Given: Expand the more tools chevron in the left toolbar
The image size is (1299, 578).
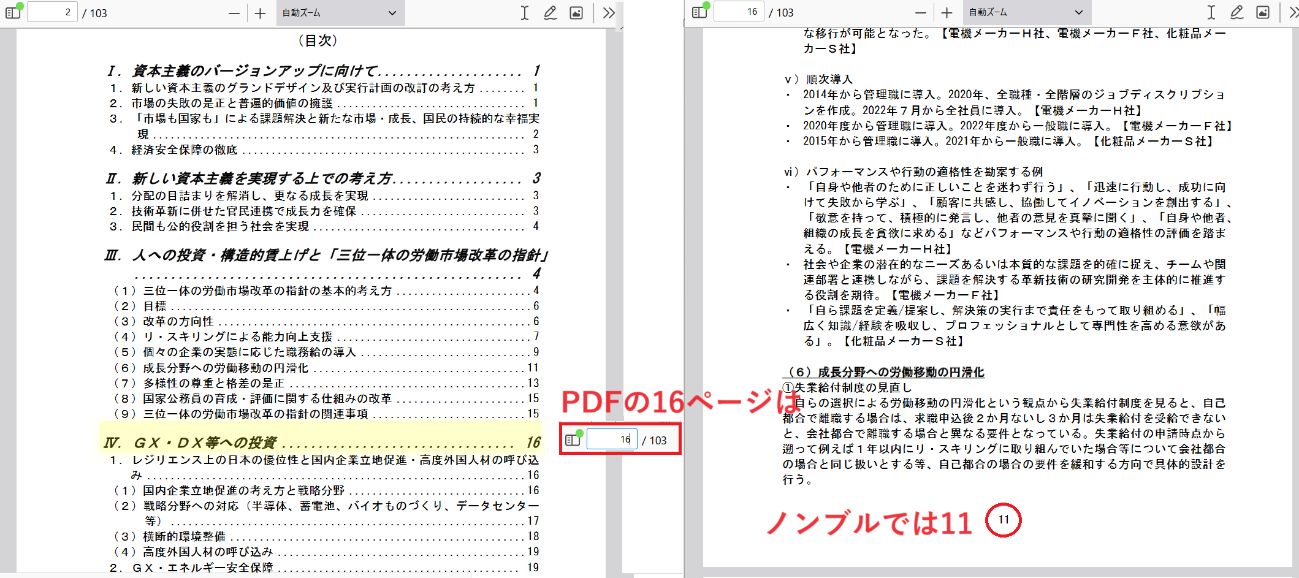Looking at the screenshot, I should (x=607, y=13).
